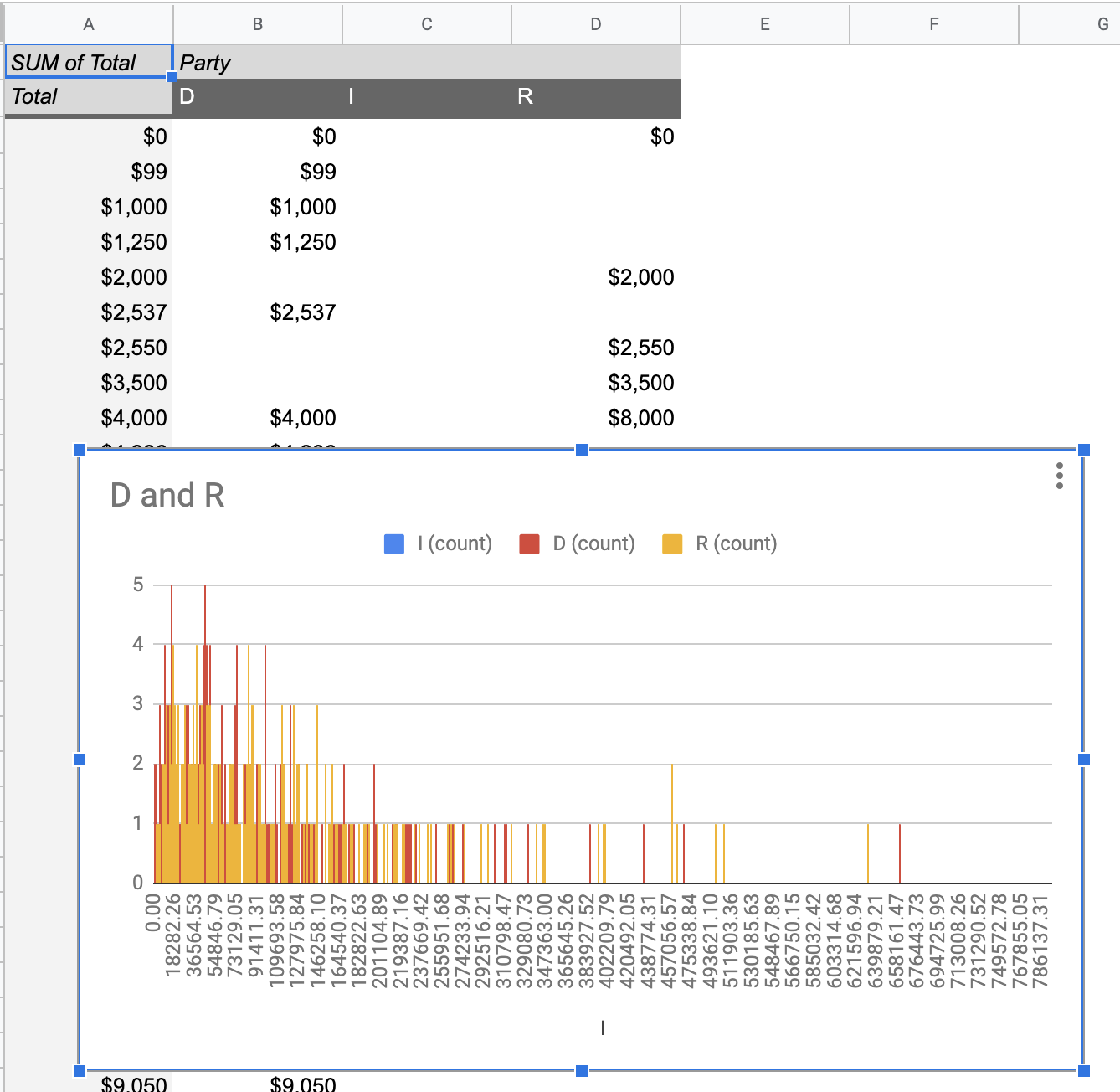Click the R (count) legend label
The height and width of the screenshot is (1092, 1120).
click(737, 544)
